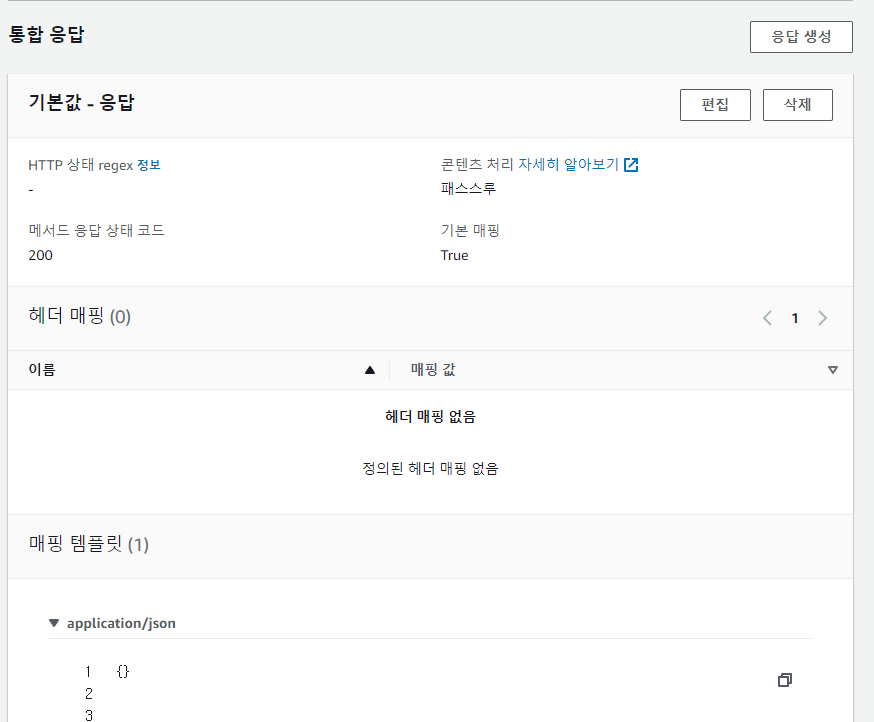Click the external link icon beside 자세히 알아보기
Image resolution: width=874 pixels, height=722 pixels.
tap(631, 165)
